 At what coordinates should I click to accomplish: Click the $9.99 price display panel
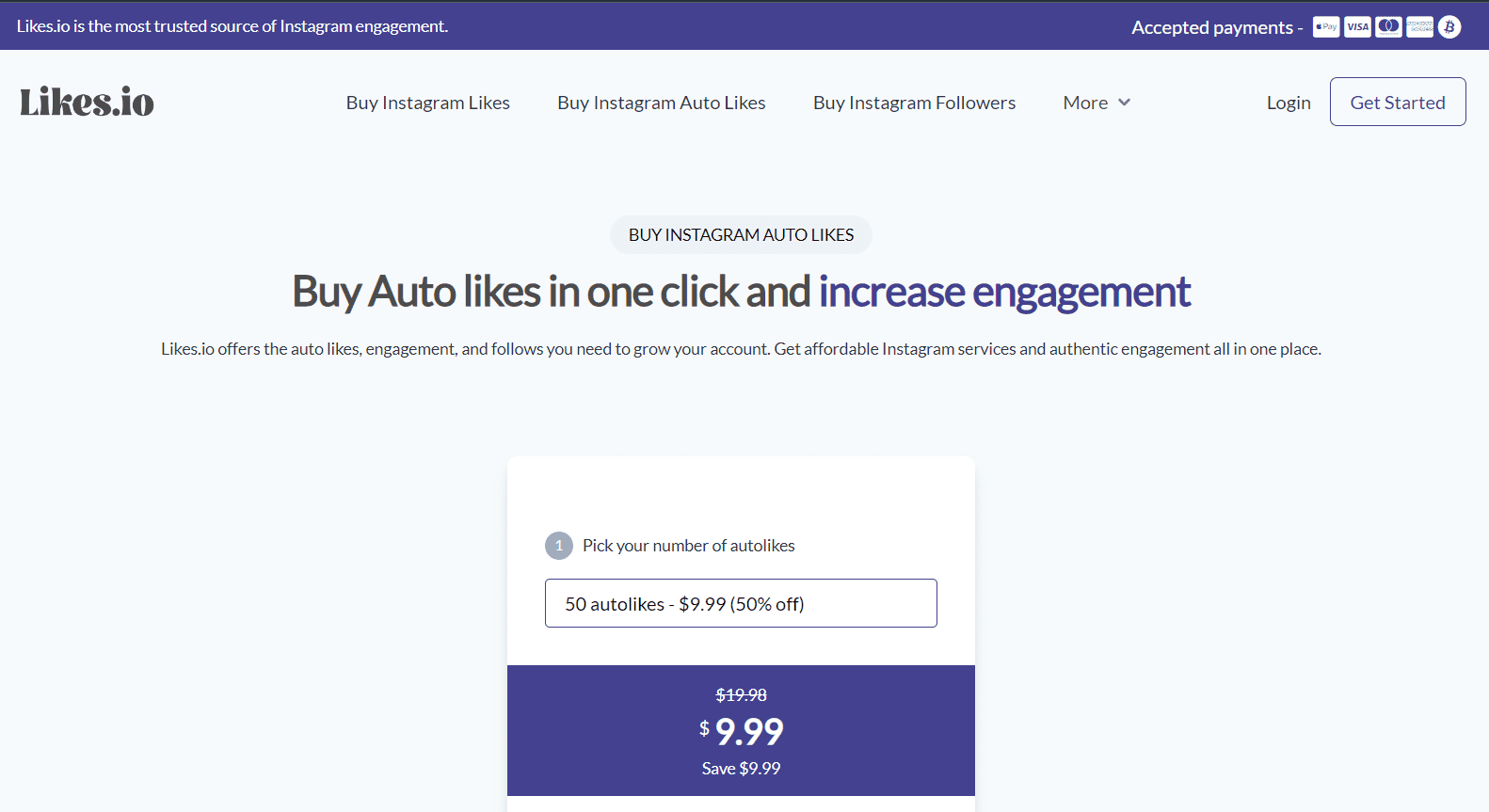(x=741, y=731)
